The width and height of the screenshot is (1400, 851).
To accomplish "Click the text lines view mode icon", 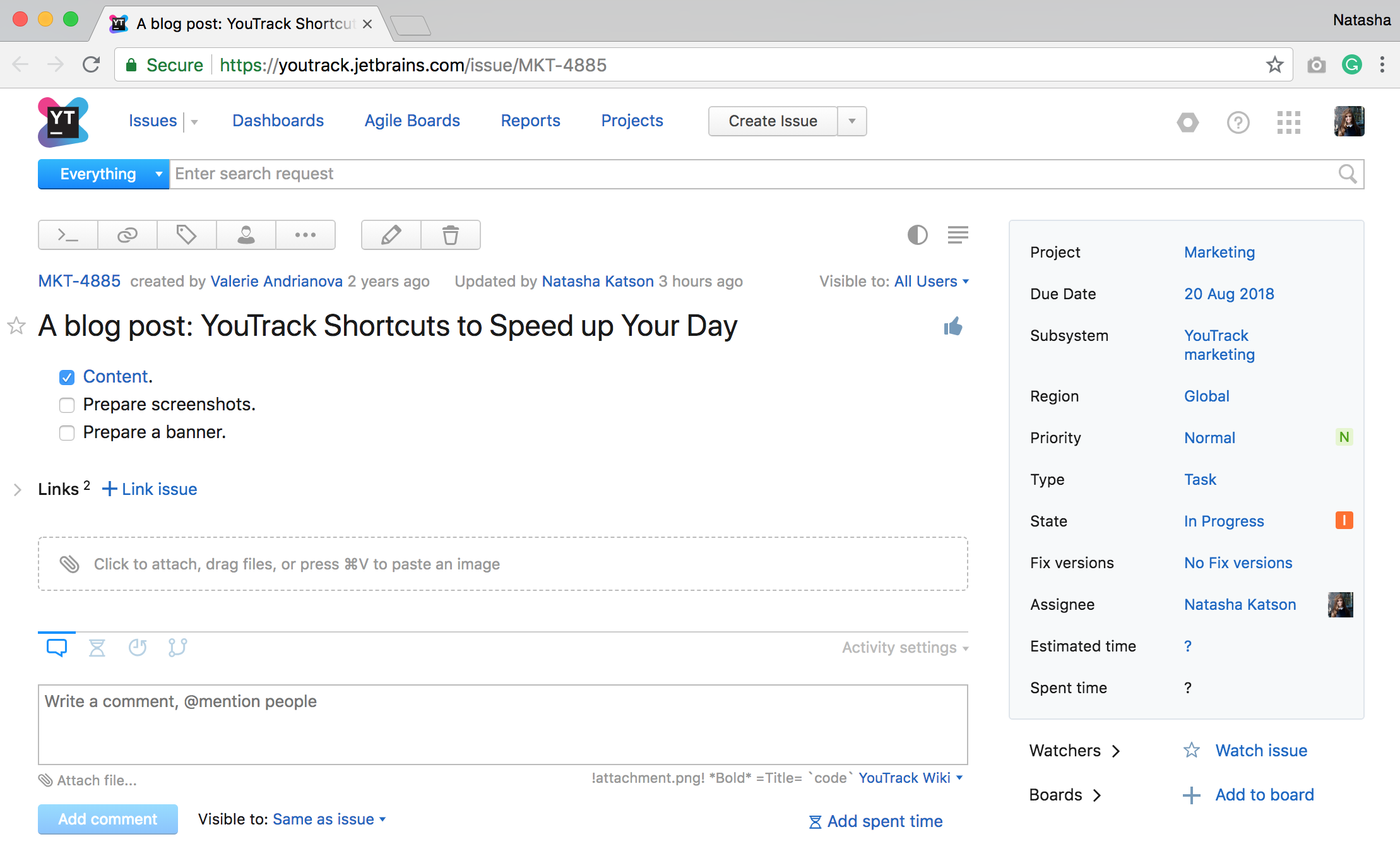I will (958, 235).
